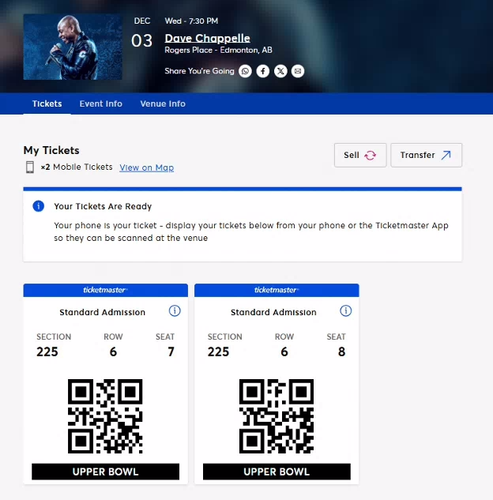Click Standard Admission text on seat 7 ticket
This screenshot has height=500, width=493.
pos(102,312)
